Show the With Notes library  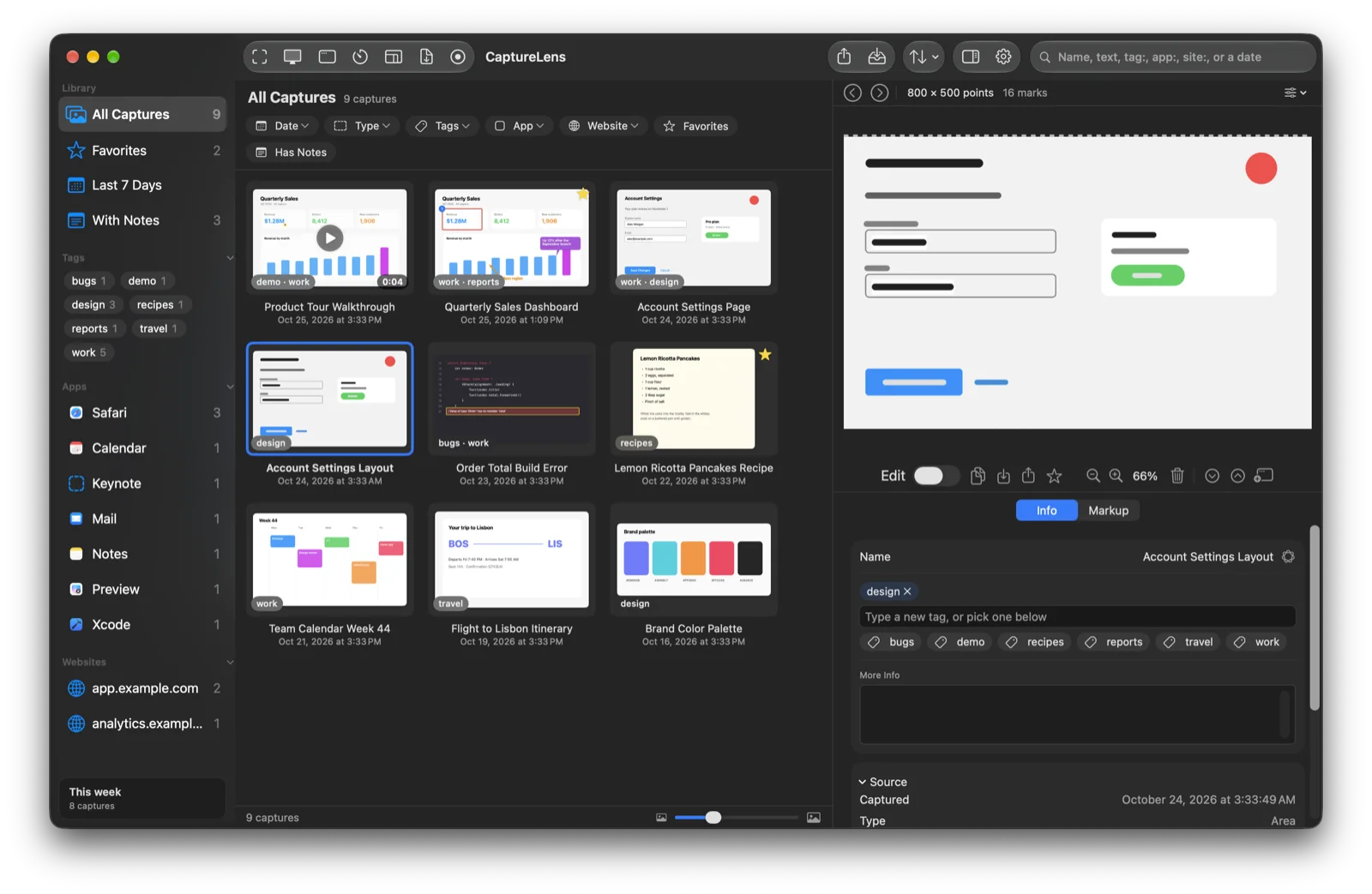click(x=142, y=220)
